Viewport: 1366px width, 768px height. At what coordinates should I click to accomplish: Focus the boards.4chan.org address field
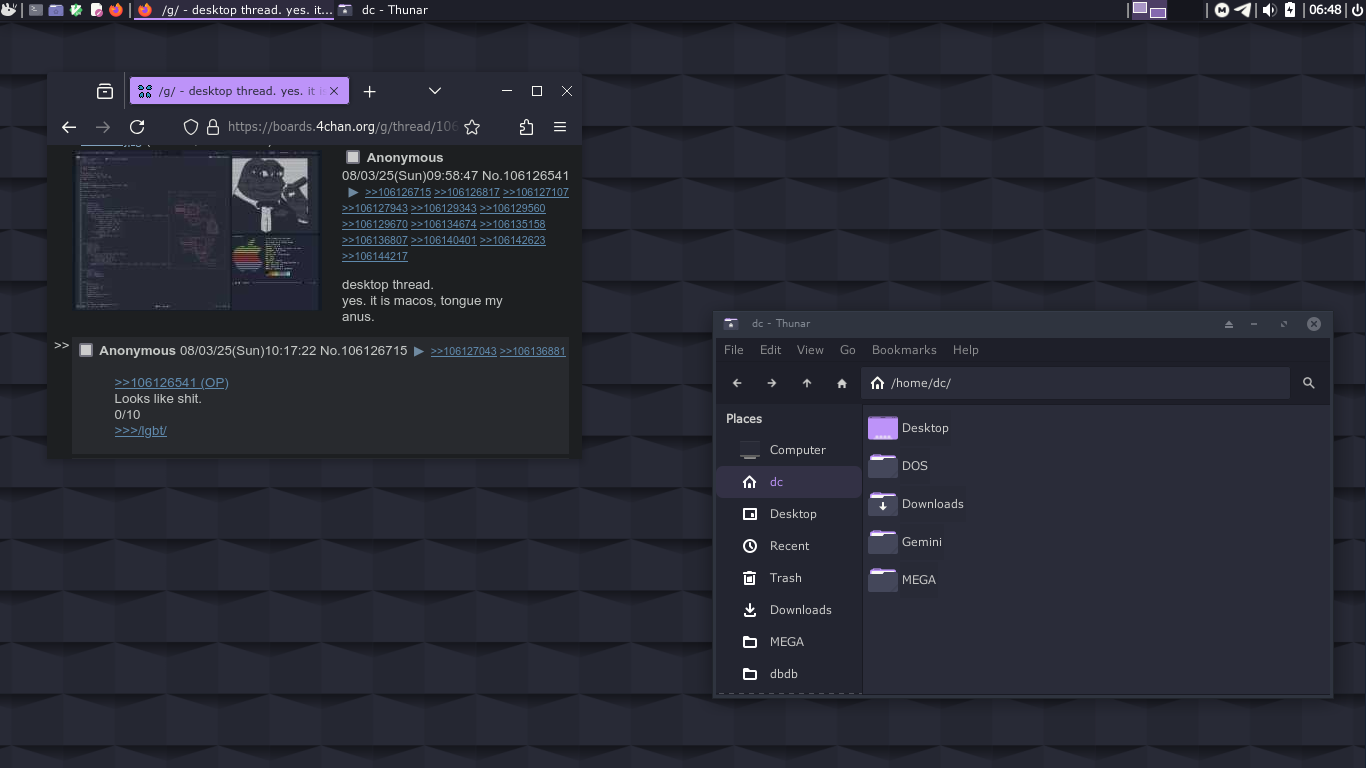342,127
